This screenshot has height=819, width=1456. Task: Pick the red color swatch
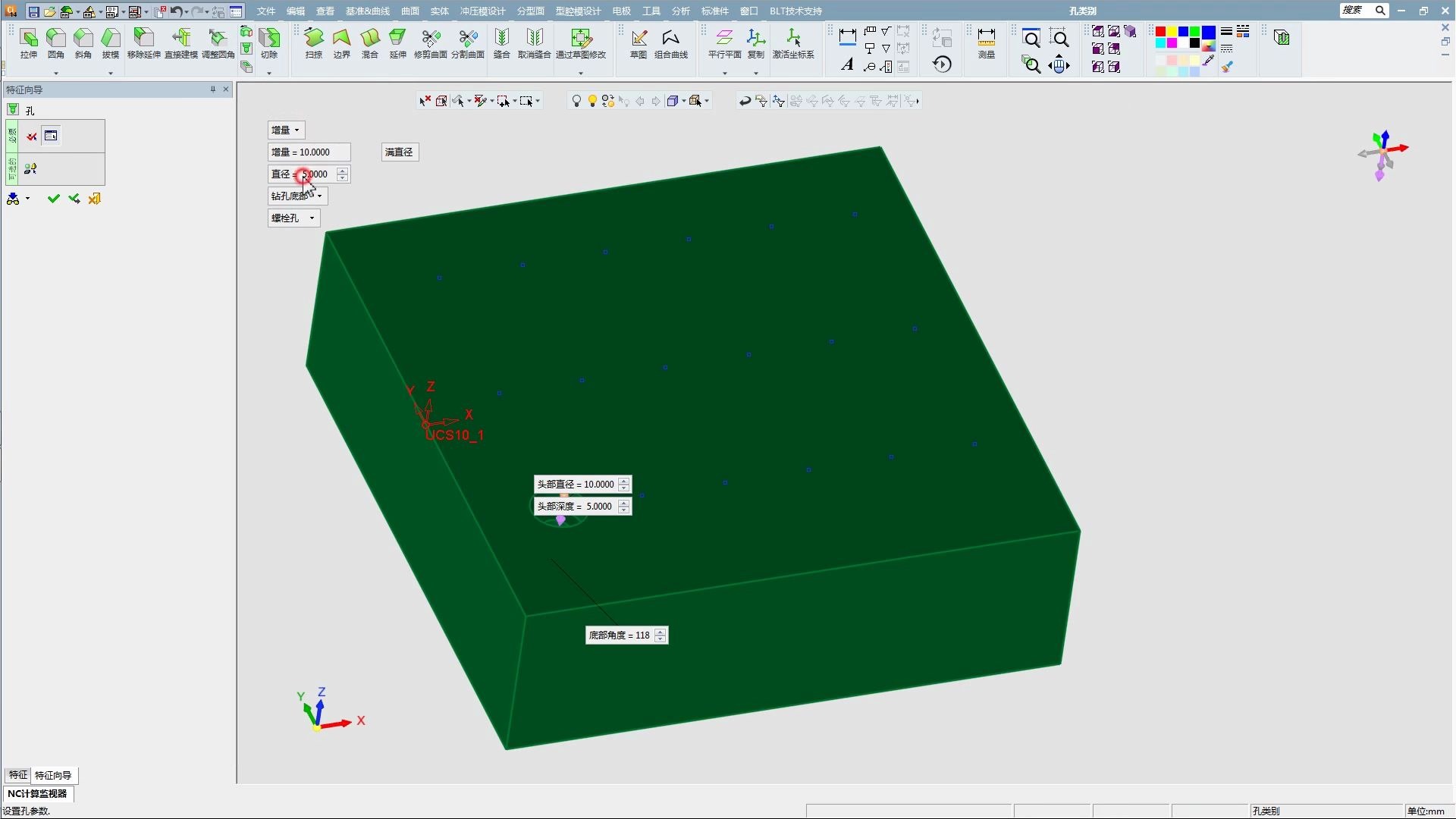tap(1160, 31)
